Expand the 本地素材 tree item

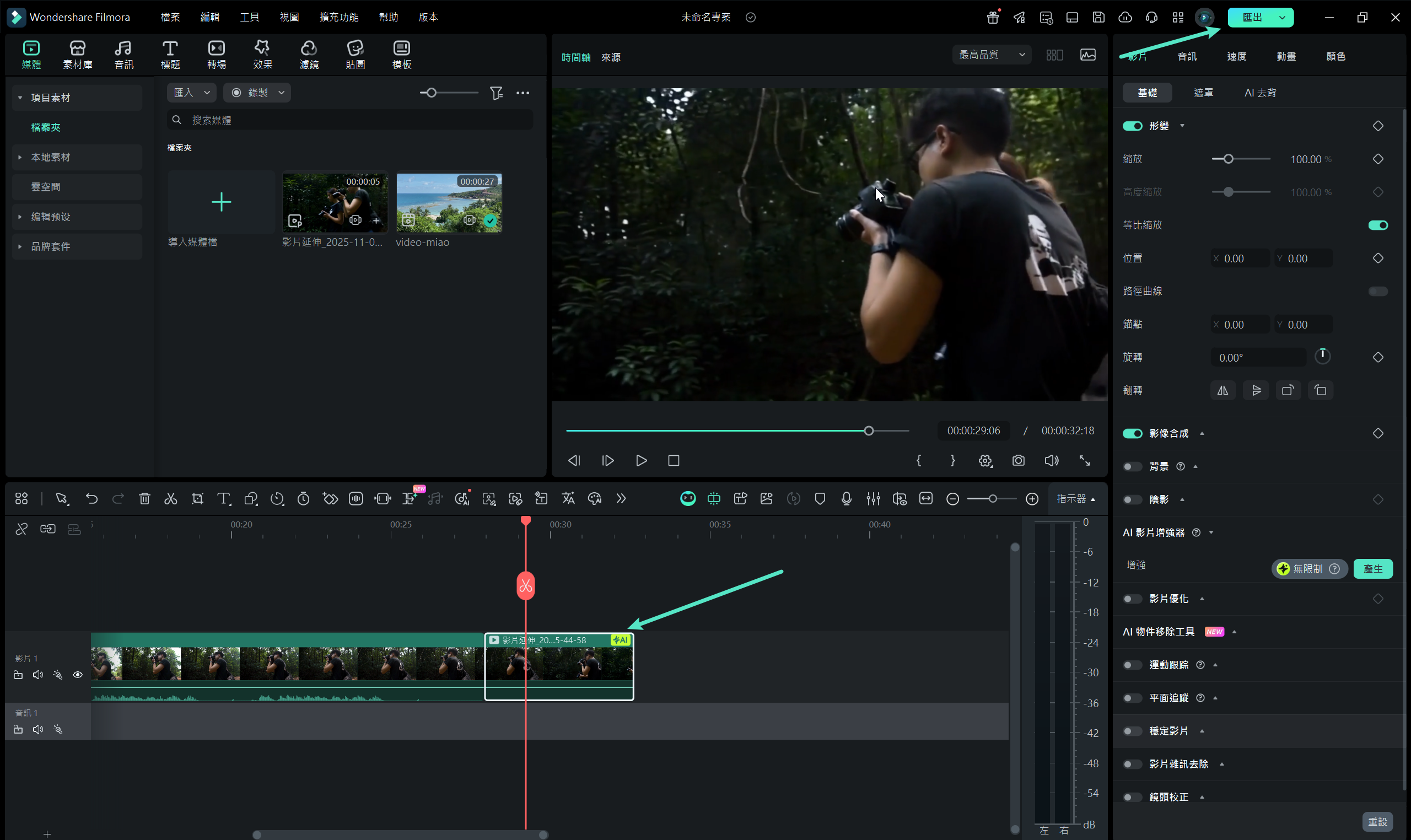pos(20,157)
